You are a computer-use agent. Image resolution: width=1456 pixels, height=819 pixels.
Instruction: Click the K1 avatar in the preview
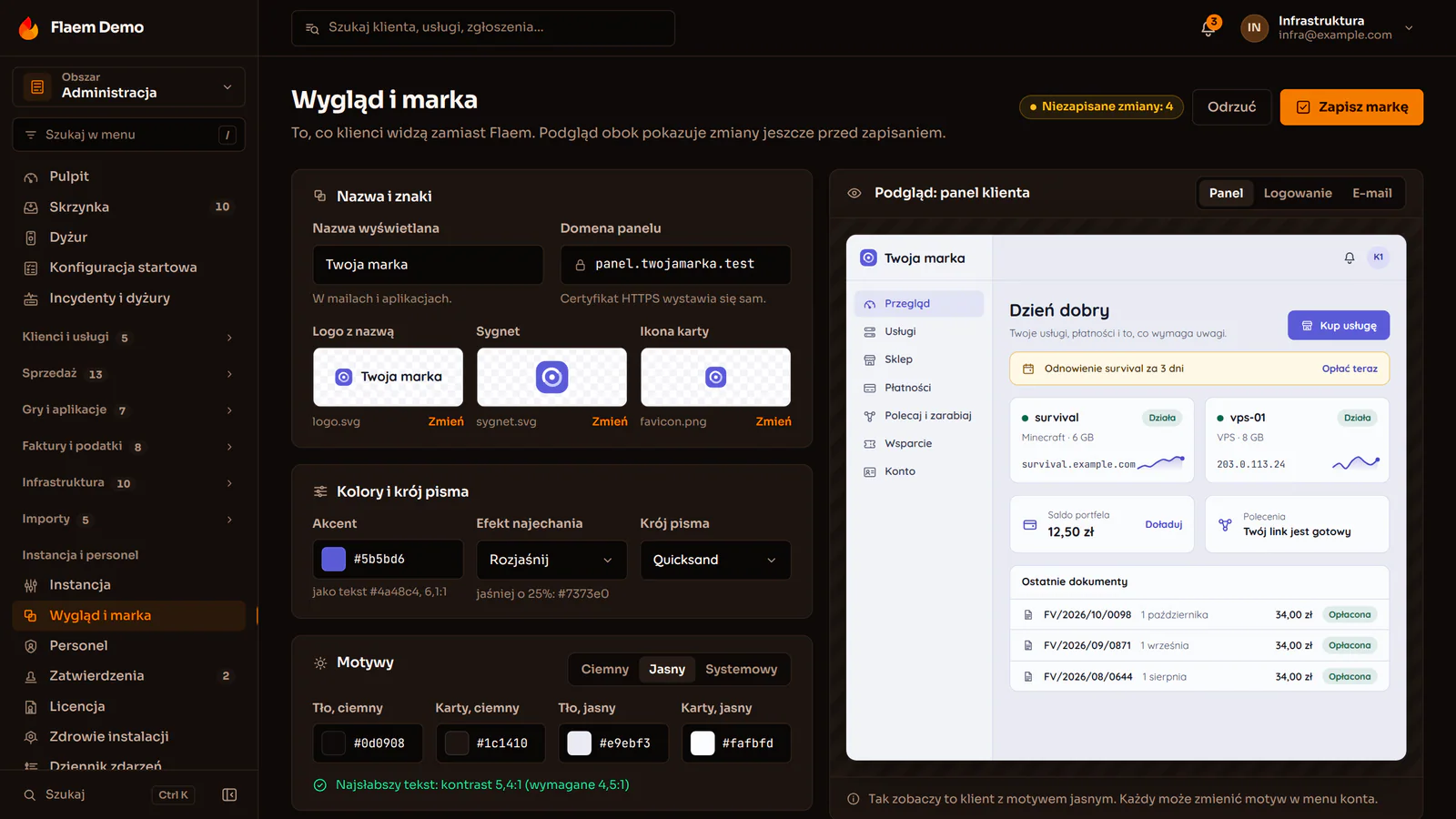(1379, 258)
